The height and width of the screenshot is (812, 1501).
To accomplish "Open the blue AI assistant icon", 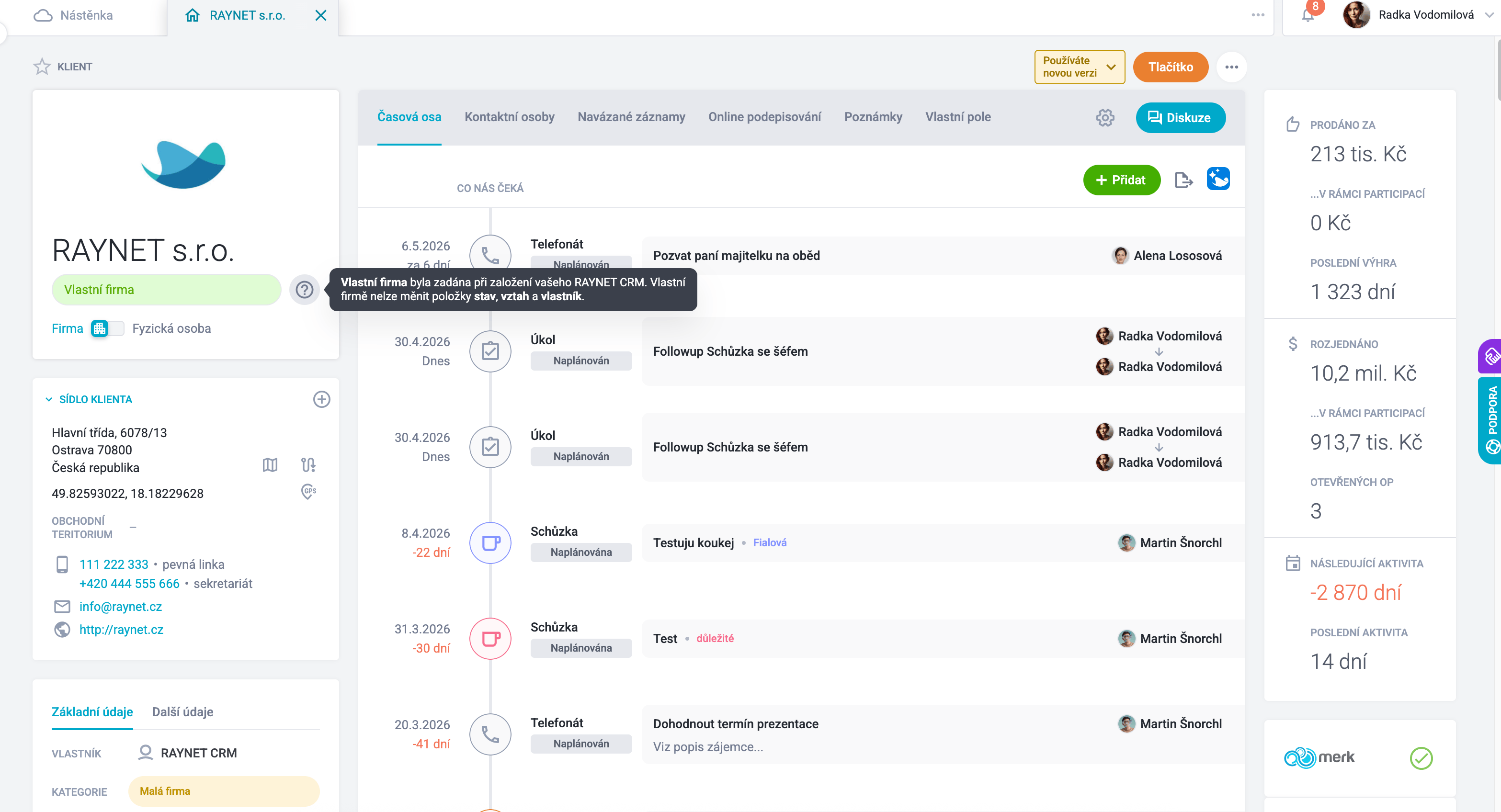I will point(1218,179).
